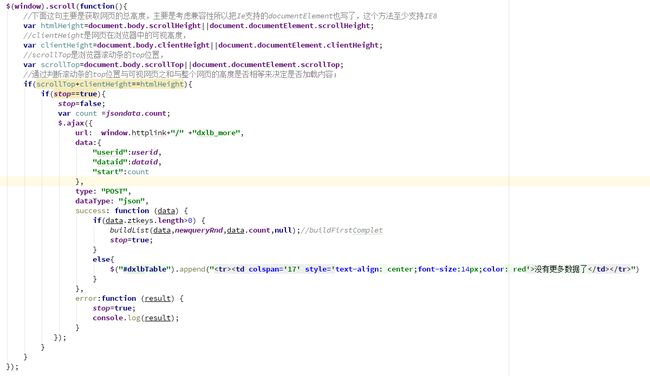The height and width of the screenshot is (376, 650).
Task: Click the var scrollTop declaration
Action: (184, 65)
